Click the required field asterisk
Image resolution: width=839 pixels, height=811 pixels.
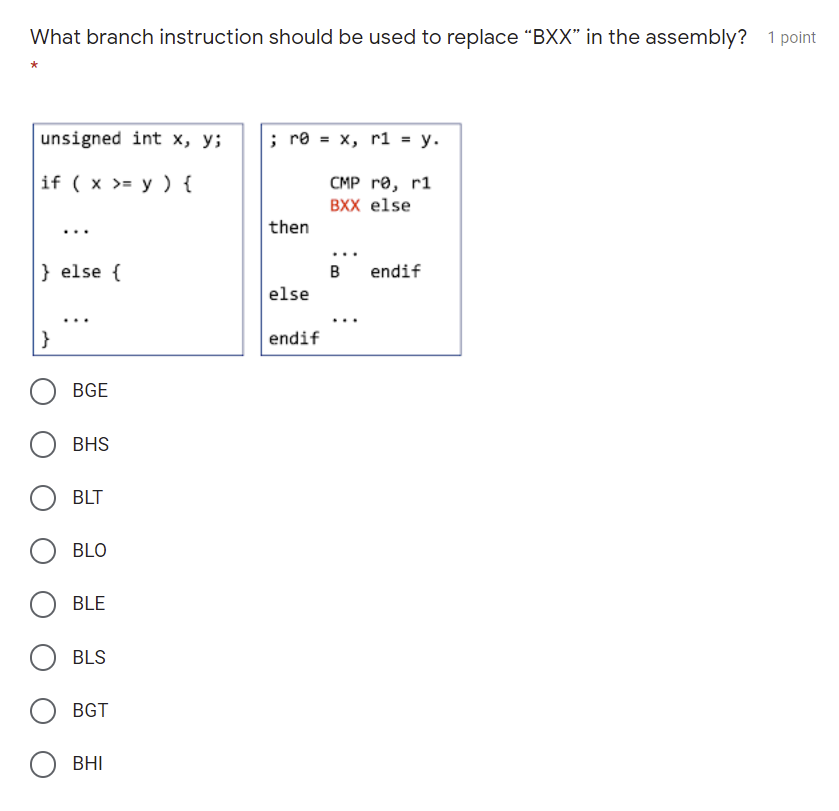coord(34,67)
